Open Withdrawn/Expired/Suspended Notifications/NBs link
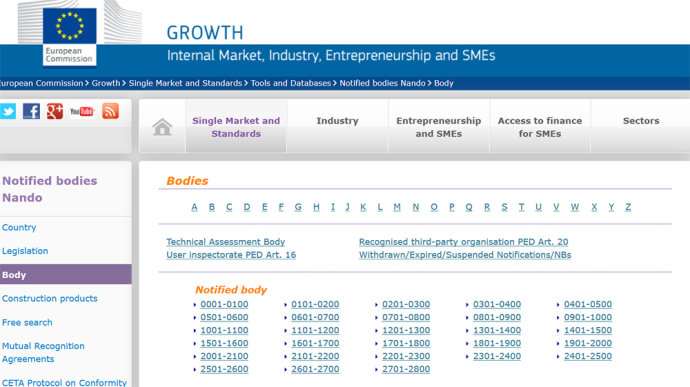The height and width of the screenshot is (387, 690). point(465,255)
